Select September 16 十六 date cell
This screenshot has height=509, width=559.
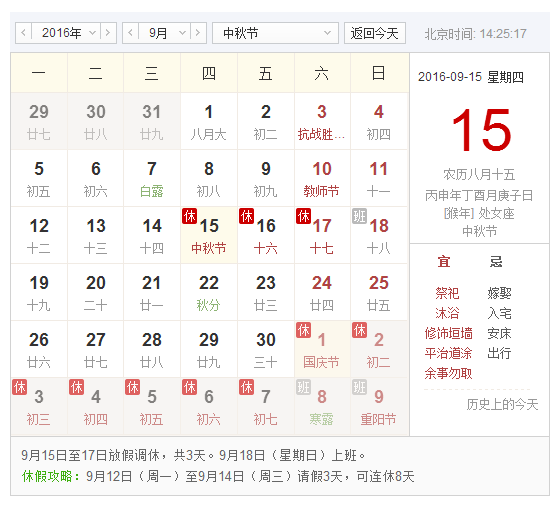coord(266,235)
